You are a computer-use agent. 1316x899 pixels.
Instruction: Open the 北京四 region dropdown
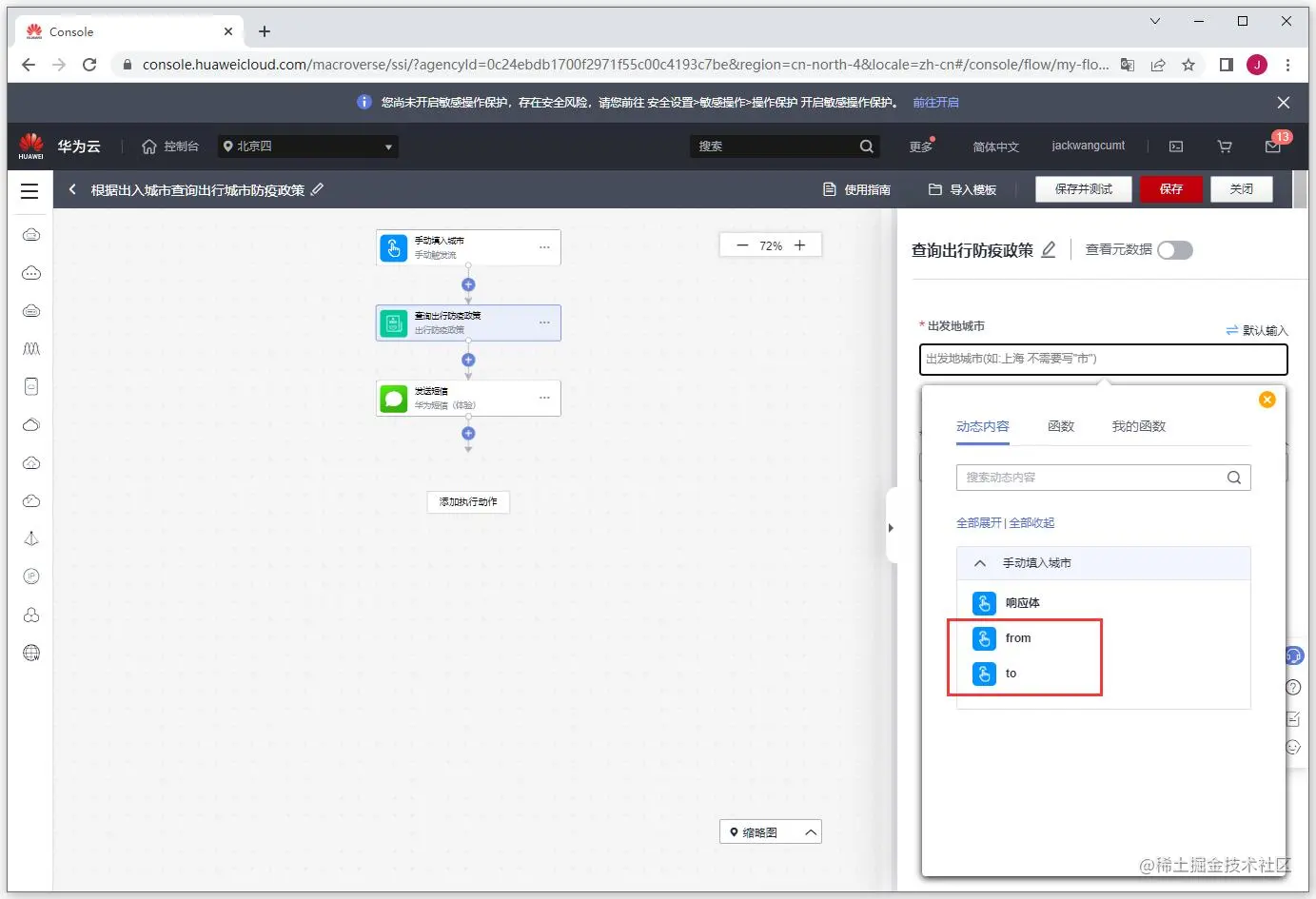coord(308,147)
